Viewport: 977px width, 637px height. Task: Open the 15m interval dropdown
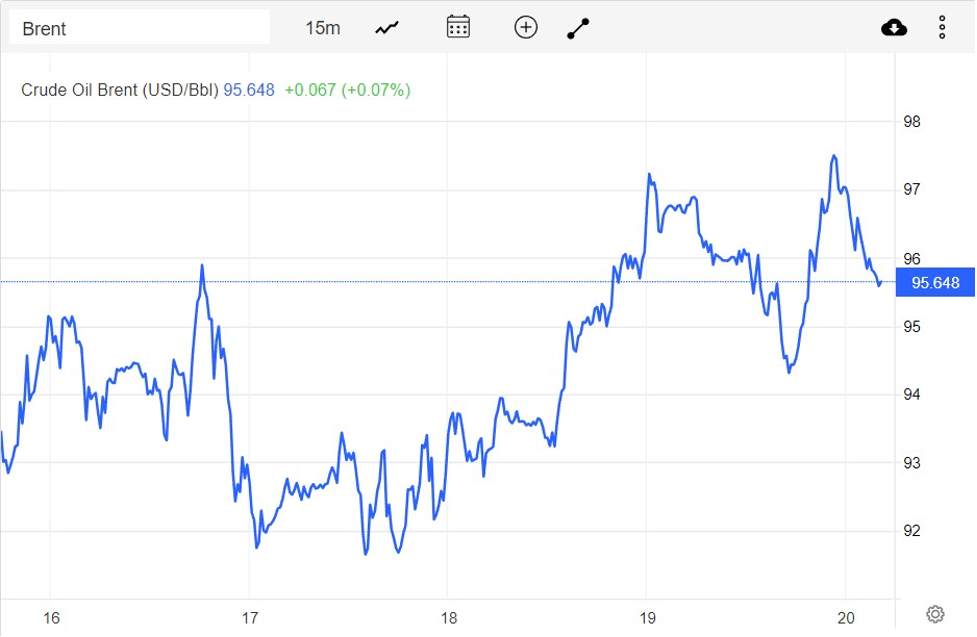[322, 28]
